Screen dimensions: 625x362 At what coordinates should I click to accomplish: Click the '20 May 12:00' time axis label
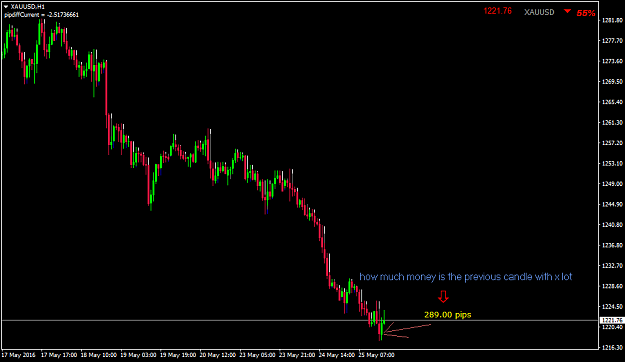[x=218, y=355]
